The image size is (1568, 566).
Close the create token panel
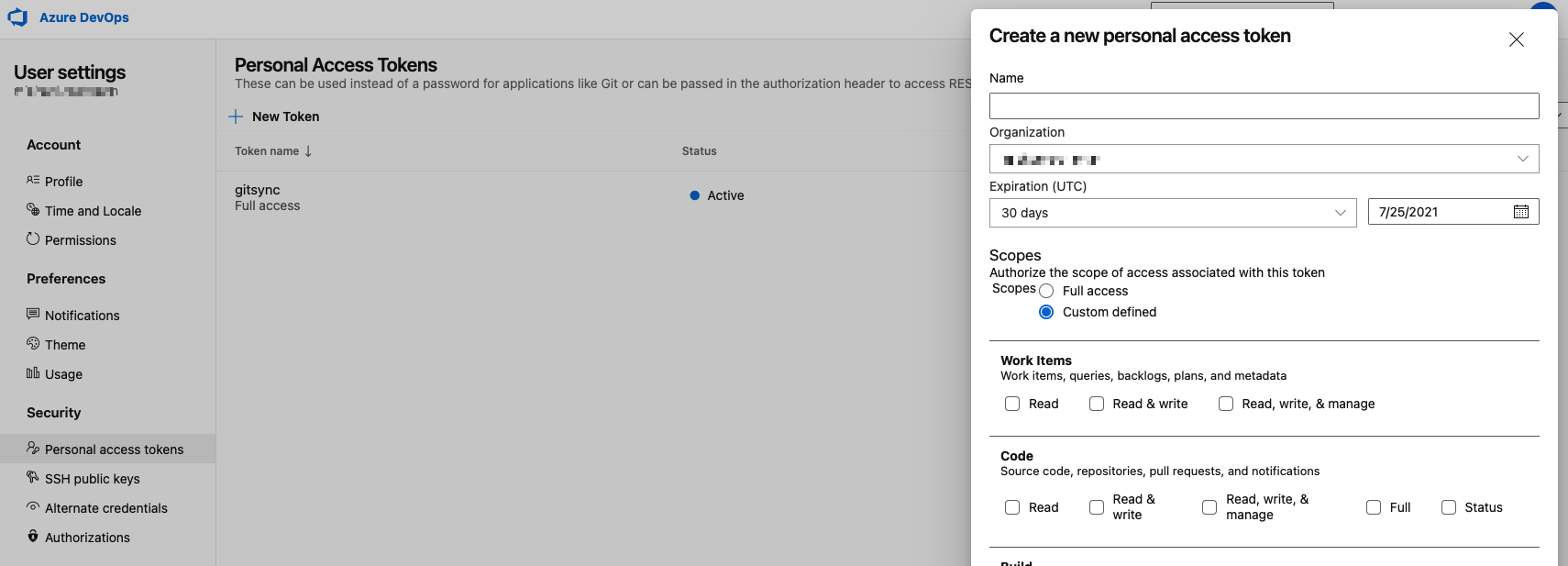(1517, 39)
